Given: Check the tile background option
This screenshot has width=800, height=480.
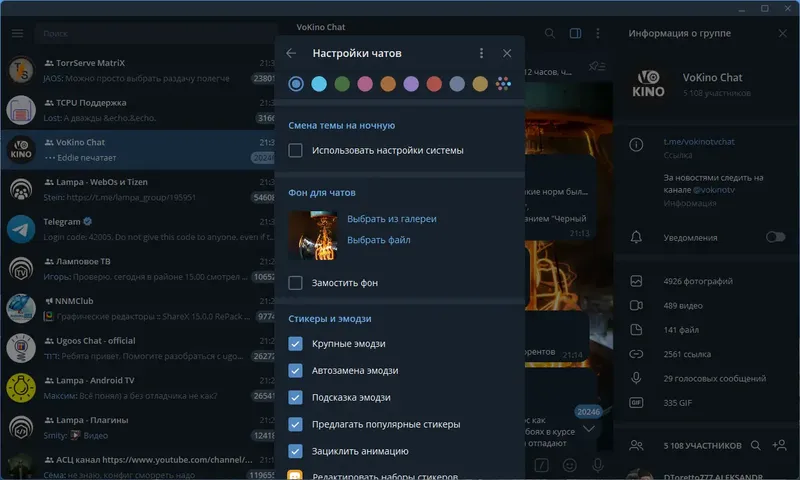Looking at the screenshot, I should coord(295,283).
